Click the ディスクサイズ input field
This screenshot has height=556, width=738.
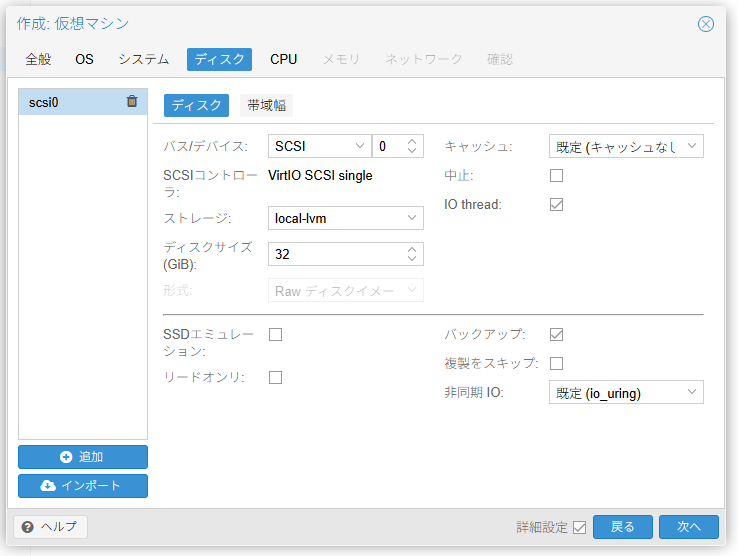tap(335, 254)
